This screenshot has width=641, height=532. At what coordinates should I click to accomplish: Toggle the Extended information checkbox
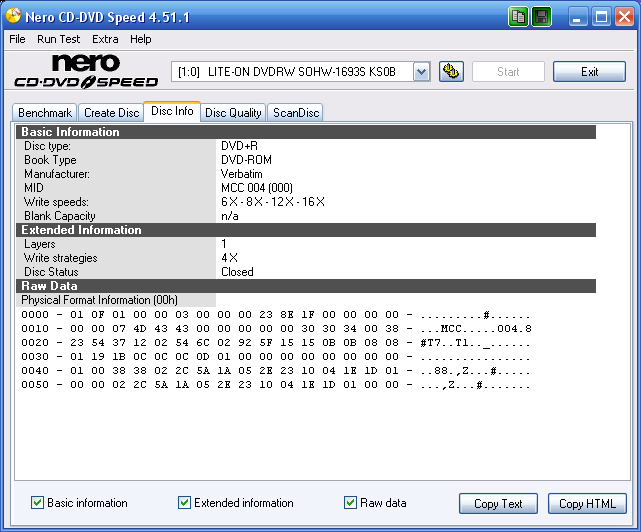point(184,503)
